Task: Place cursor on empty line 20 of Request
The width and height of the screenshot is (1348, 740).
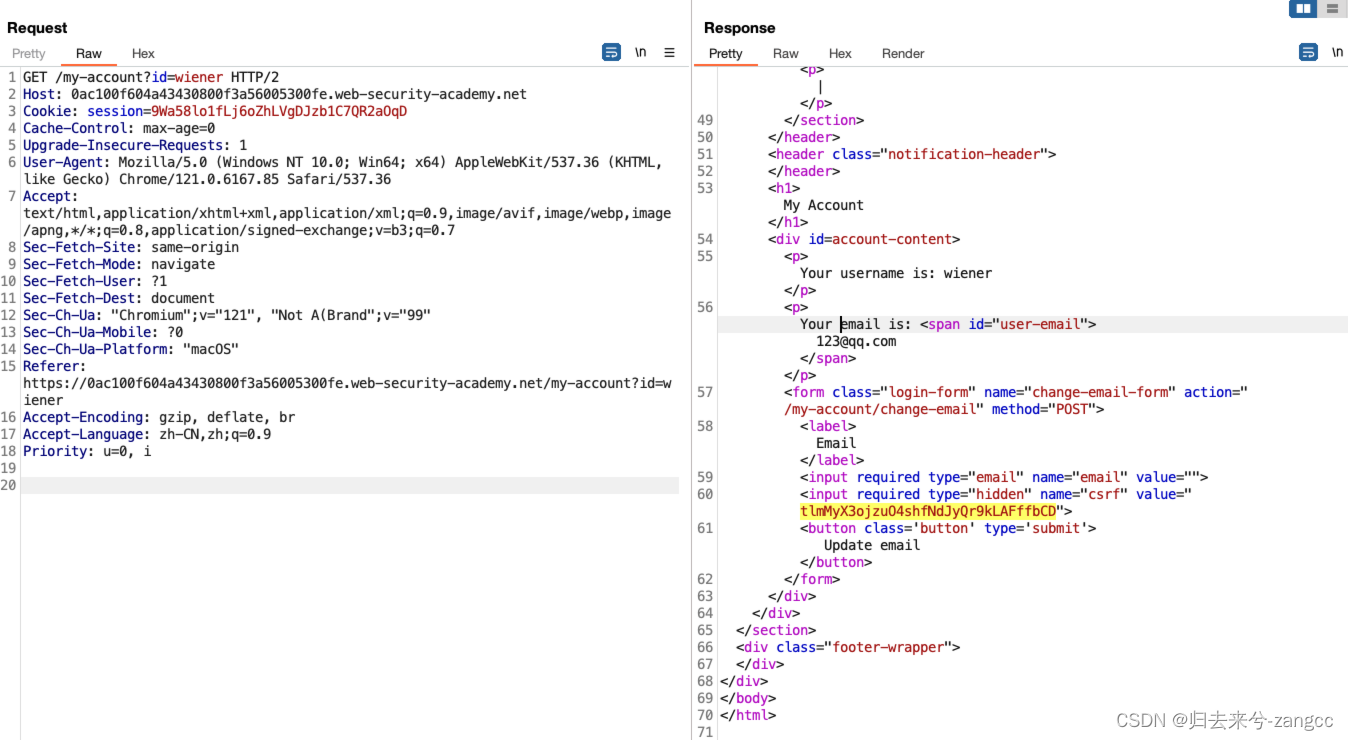Action: click(x=350, y=485)
